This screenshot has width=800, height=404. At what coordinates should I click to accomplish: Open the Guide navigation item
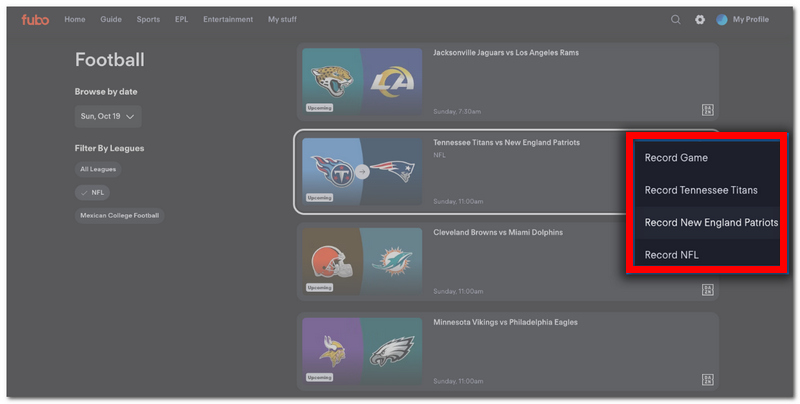click(111, 19)
